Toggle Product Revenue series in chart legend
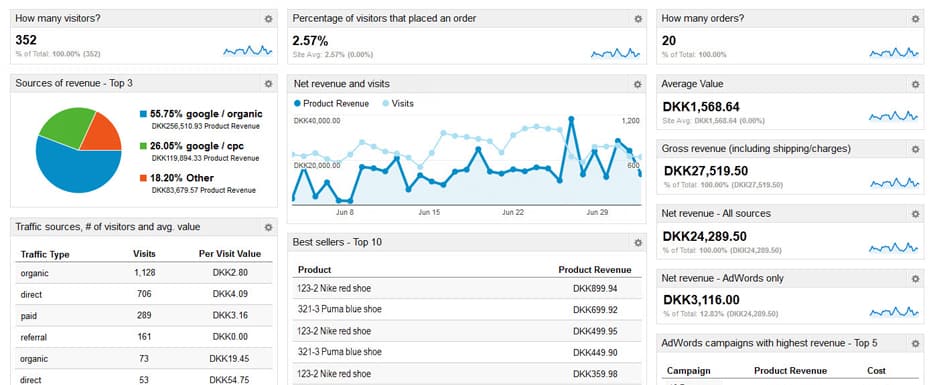The image size is (933, 385). point(331,104)
